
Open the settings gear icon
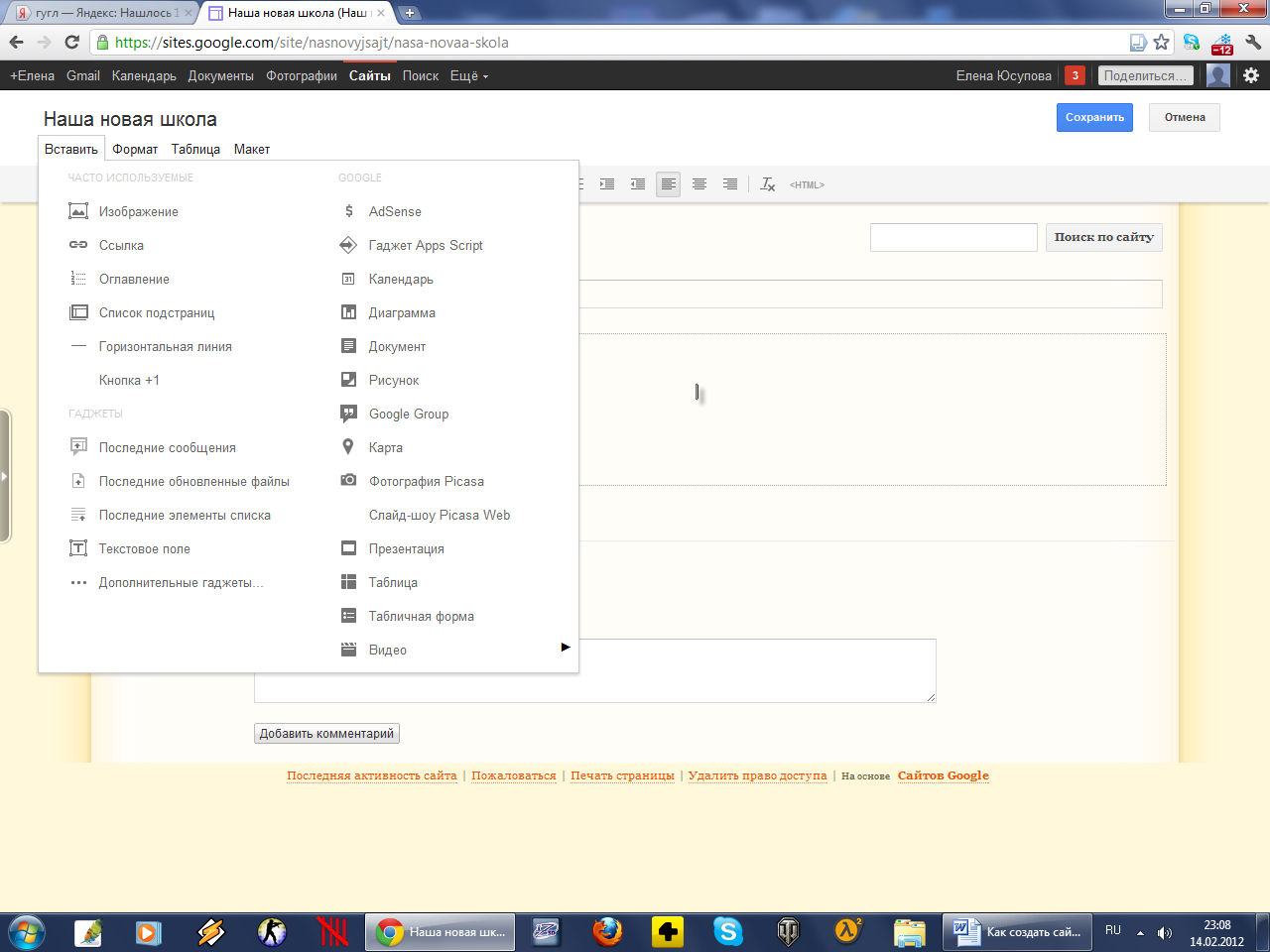point(1251,75)
